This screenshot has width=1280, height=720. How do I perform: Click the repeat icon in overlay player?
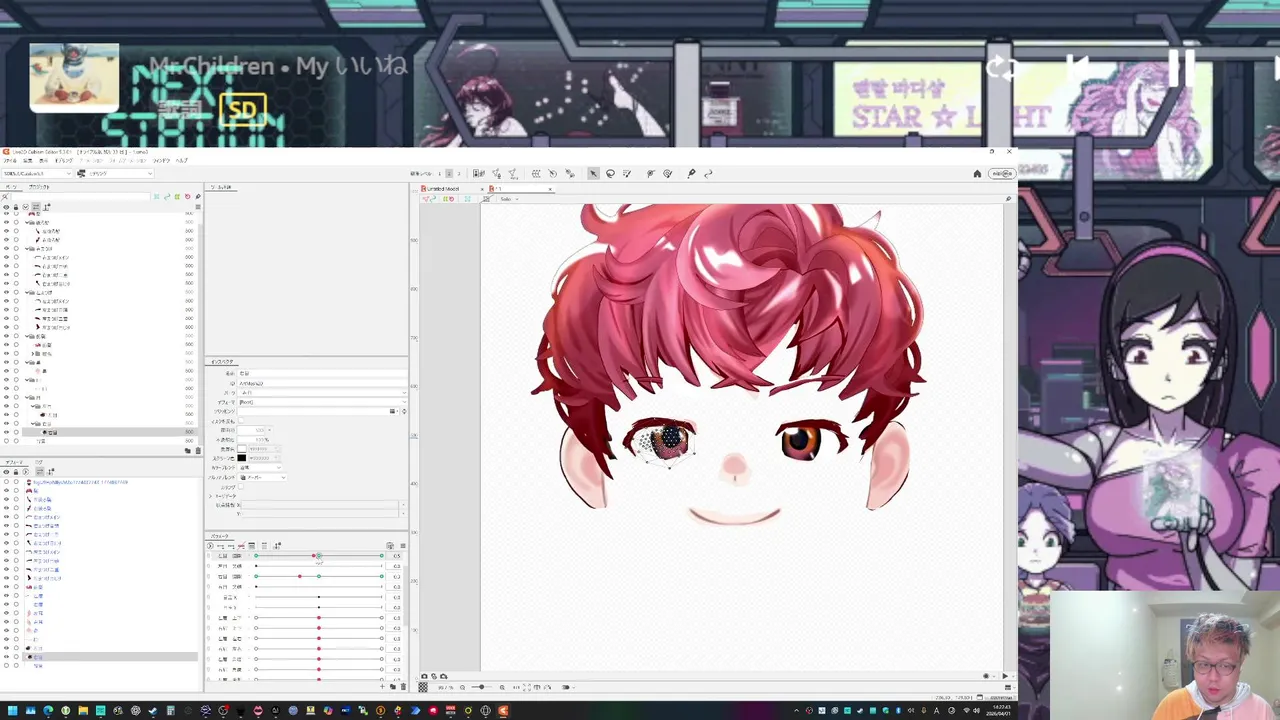point(1001,67)
